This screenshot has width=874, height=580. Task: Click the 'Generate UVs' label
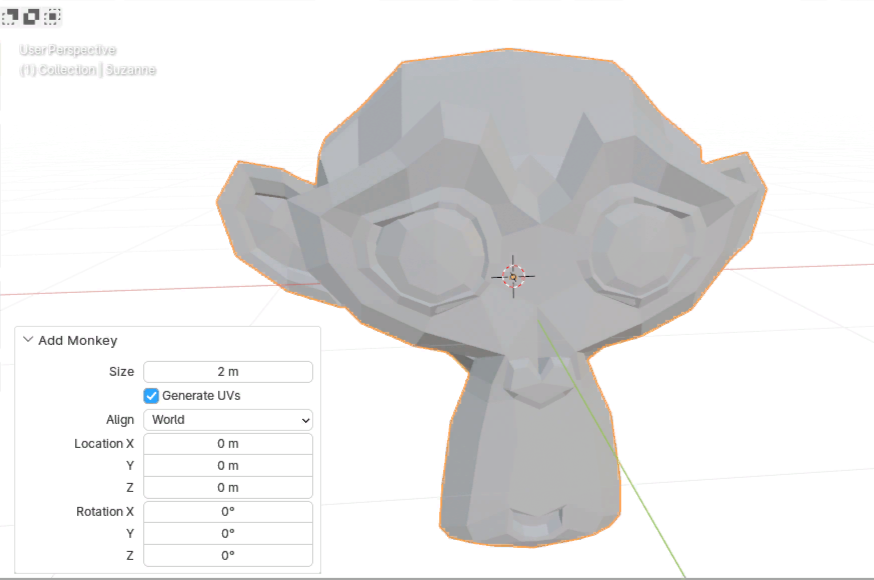[x=201, y=396]
